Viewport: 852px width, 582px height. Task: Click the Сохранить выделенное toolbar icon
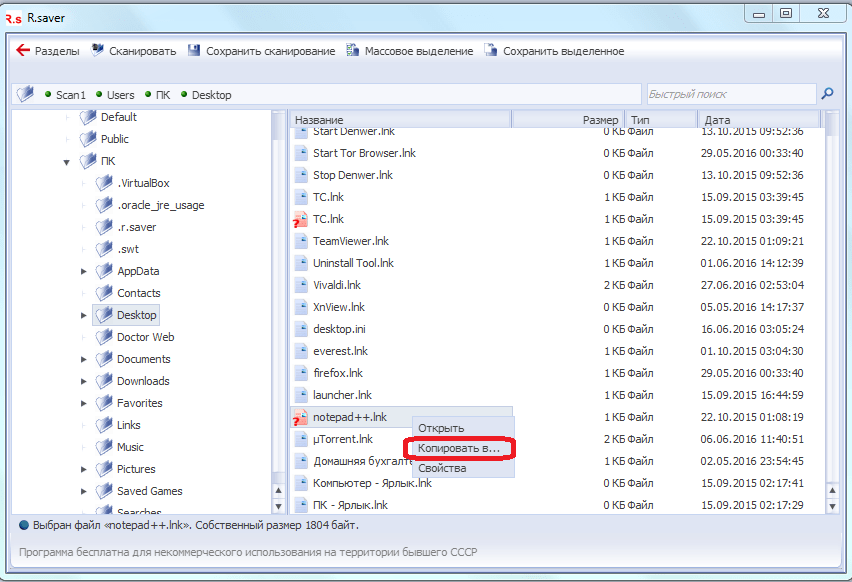click(x=491, y=51)
